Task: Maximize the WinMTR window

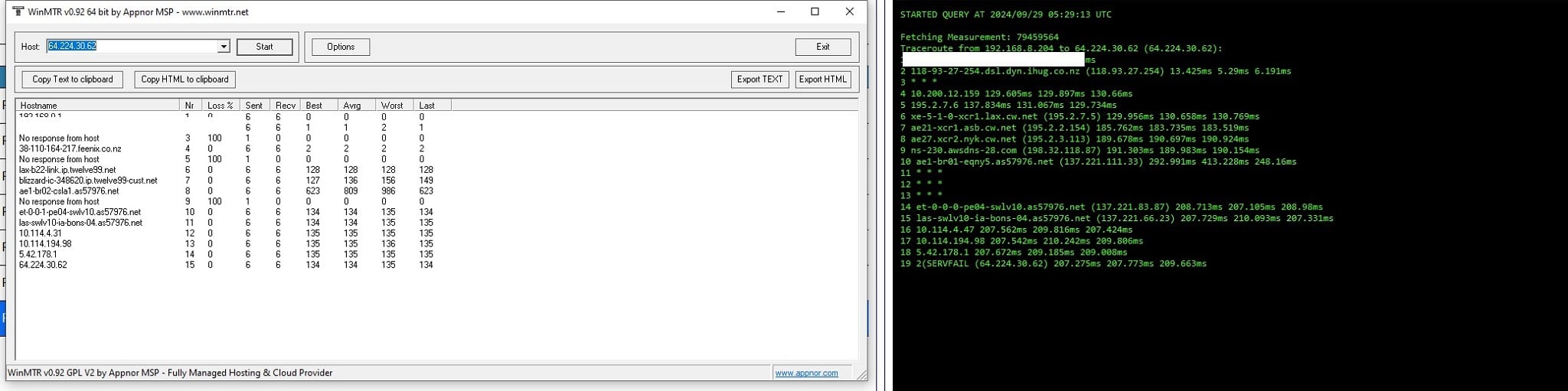Action: [815, 11]
